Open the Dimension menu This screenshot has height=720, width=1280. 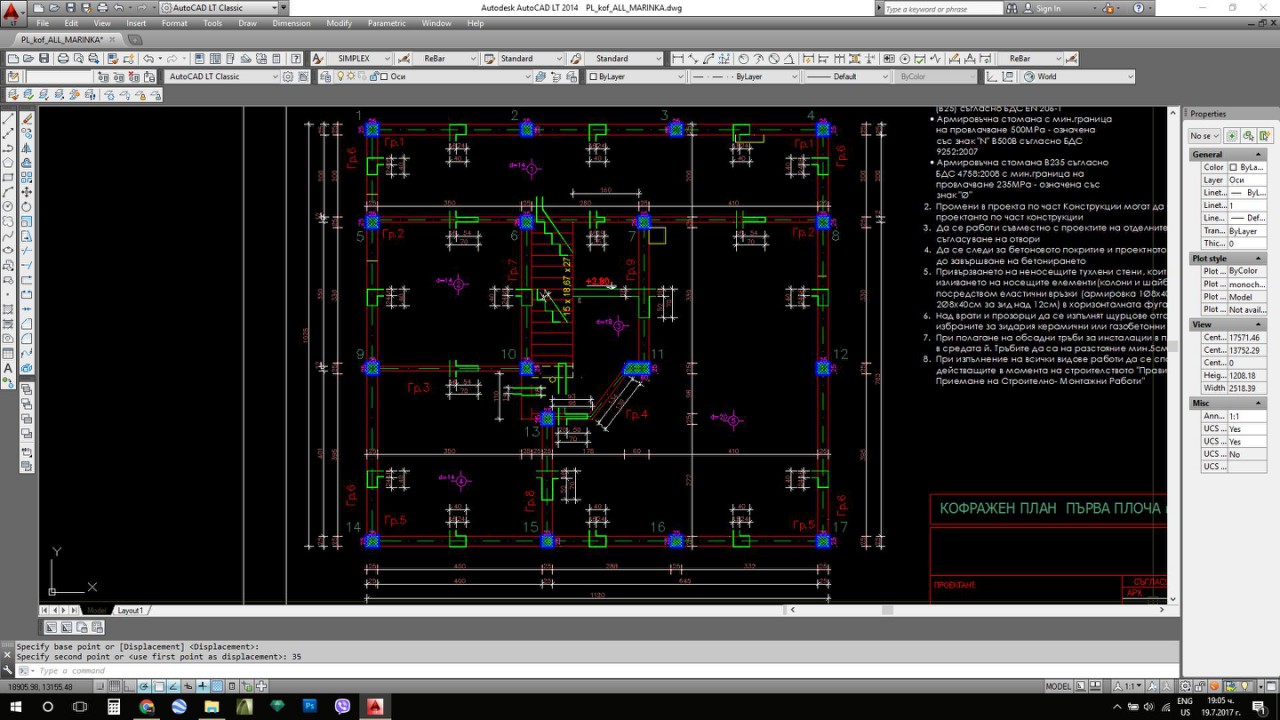click(291, 23)
